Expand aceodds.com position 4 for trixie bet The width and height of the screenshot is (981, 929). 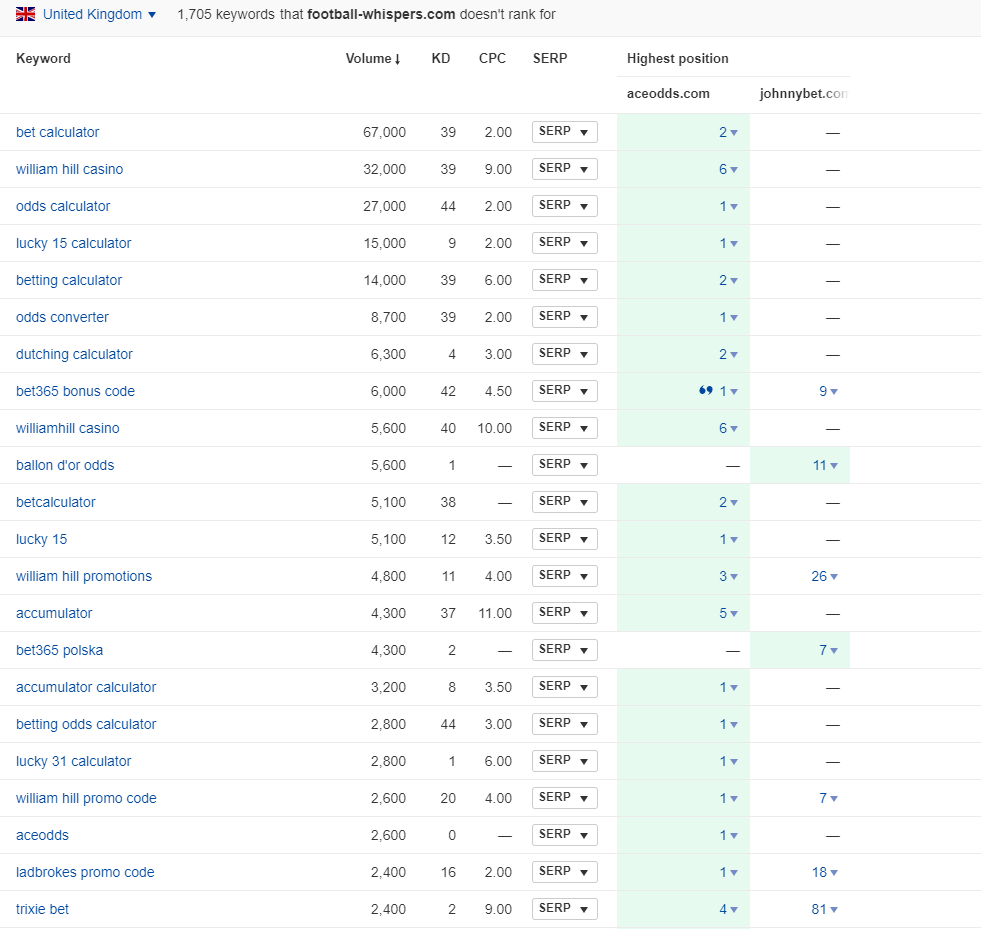[x=728, y=909]
